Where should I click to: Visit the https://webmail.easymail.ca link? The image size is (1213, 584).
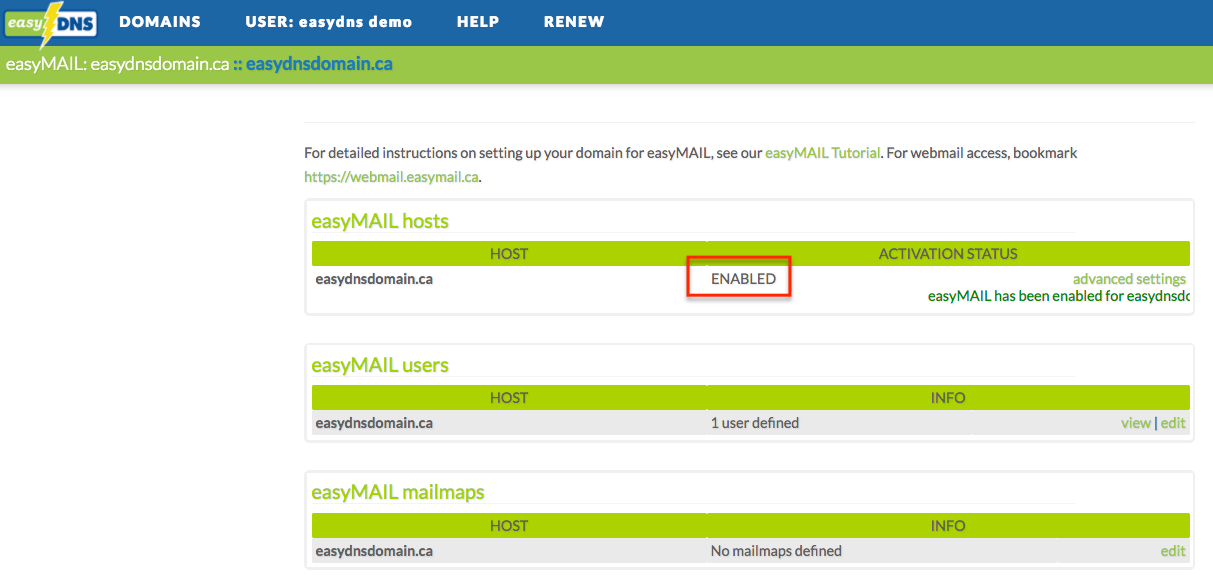(392, 177)
